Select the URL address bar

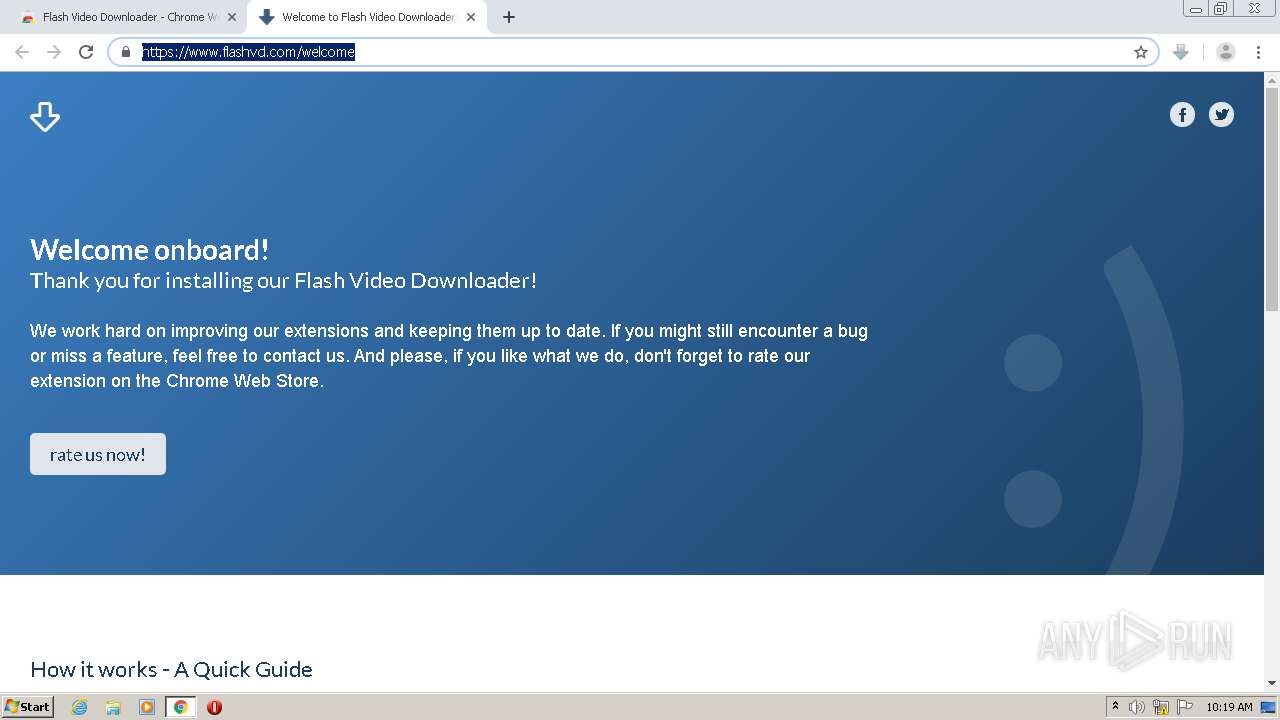tap(633, 52)
